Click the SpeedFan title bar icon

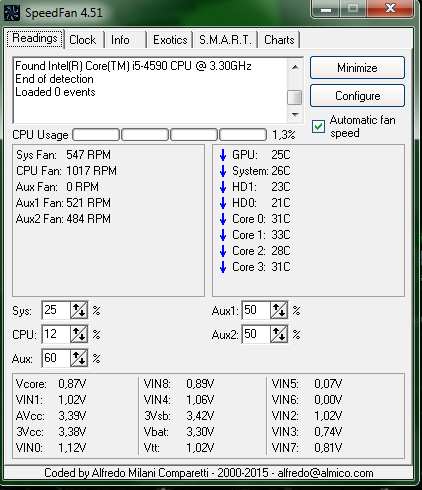click(x=12, y=13)
